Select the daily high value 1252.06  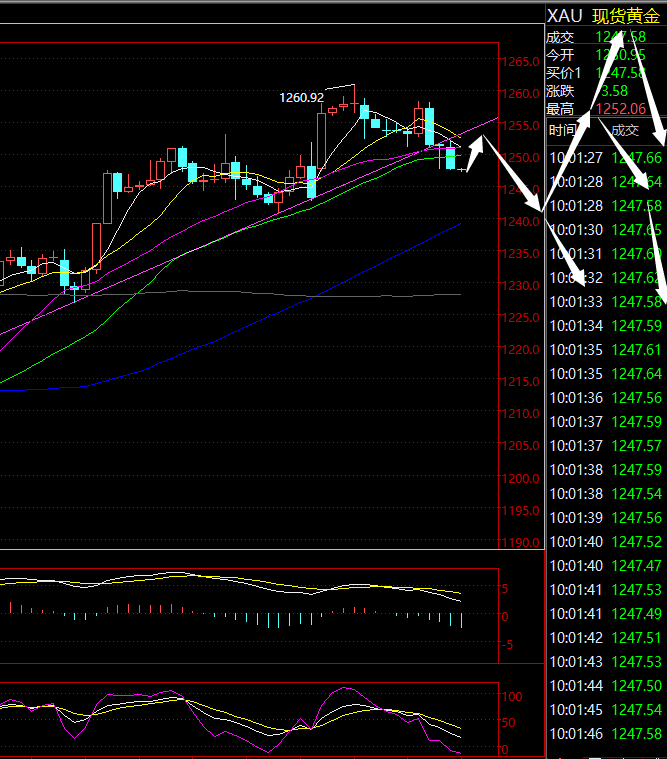tap(621, 109)
